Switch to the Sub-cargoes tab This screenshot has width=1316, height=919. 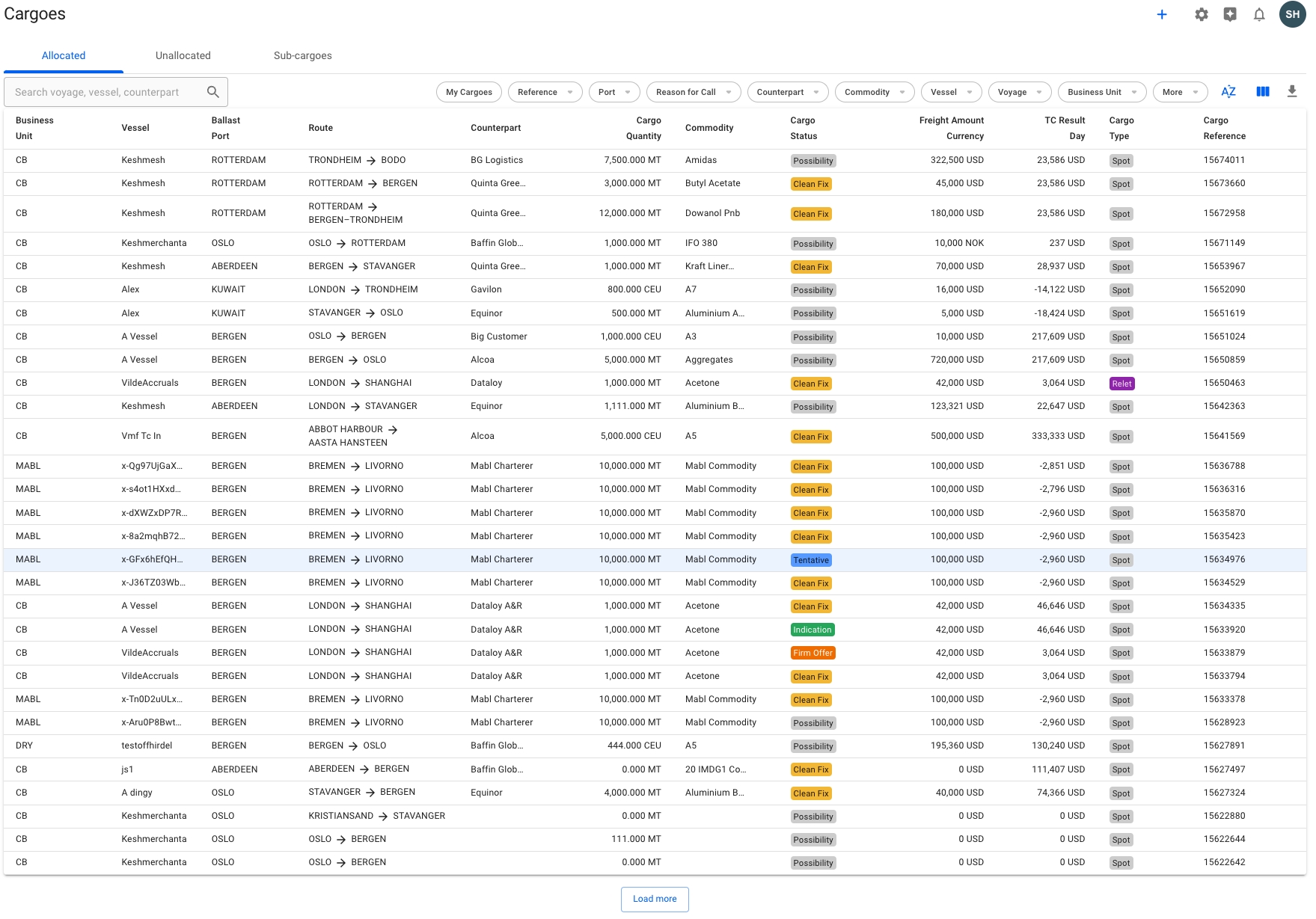pyautogui.click(x=302, y=55)
